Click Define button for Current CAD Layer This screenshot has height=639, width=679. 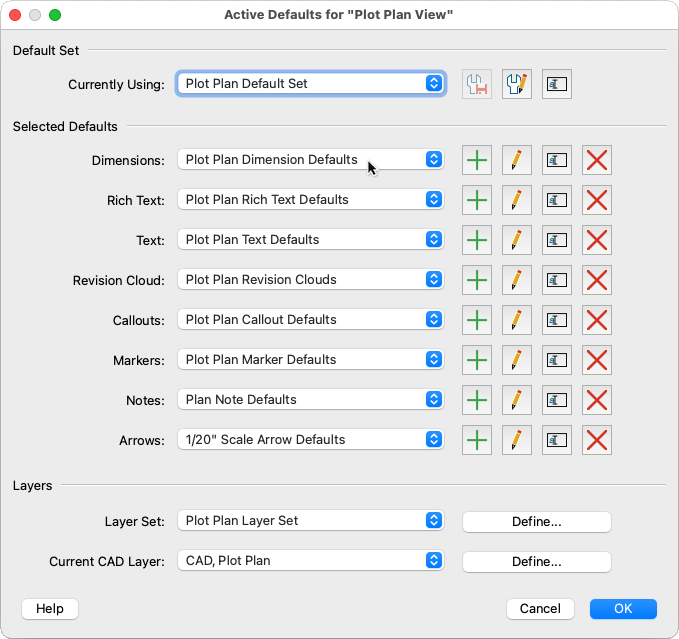tap(537, 562)
